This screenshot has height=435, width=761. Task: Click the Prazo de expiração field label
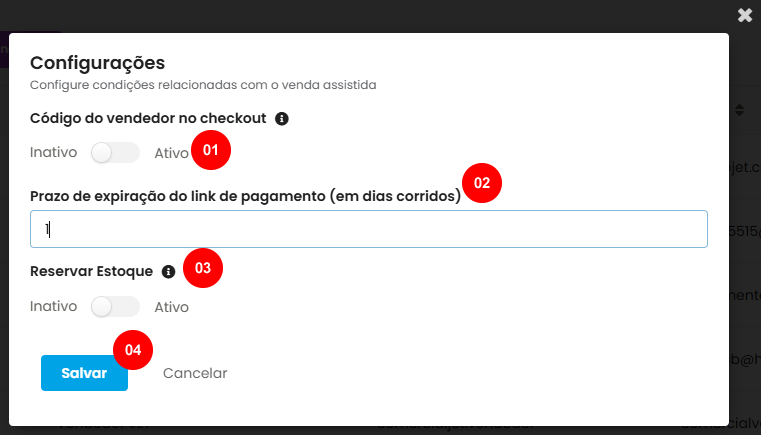pos(245,196)
